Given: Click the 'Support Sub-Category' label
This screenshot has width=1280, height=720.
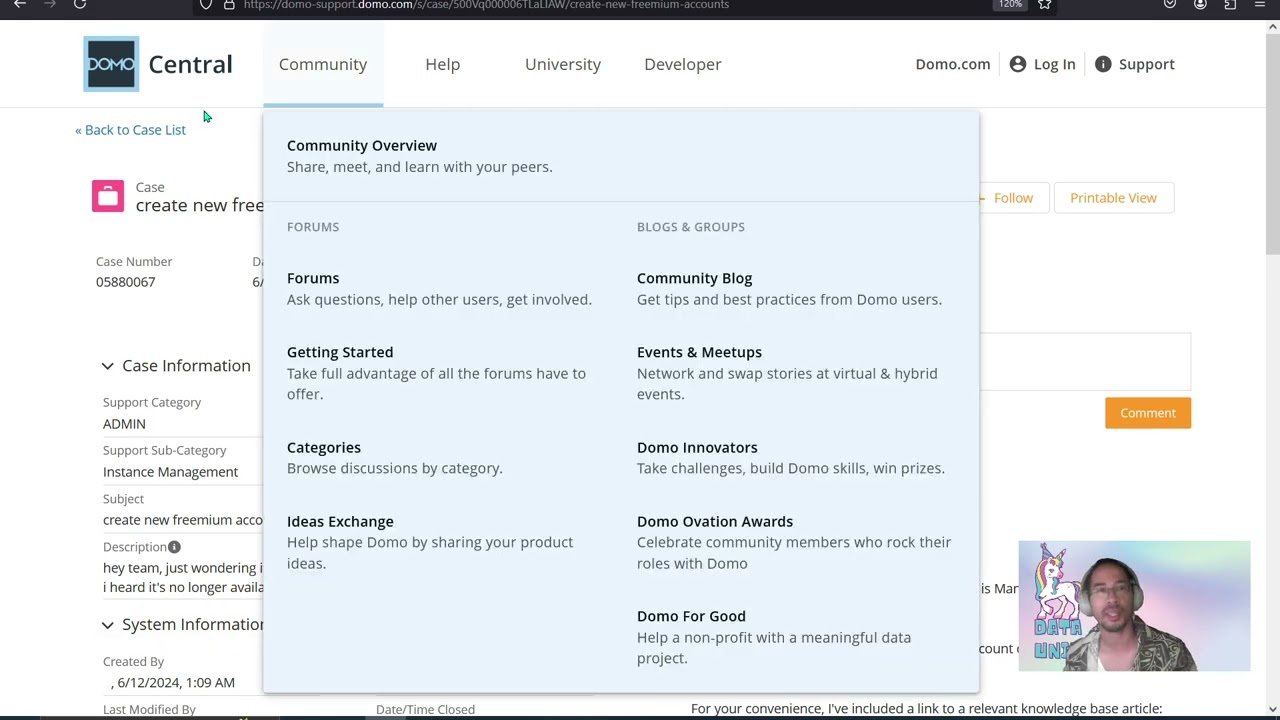Looking at the screenshot, I should coord(165,450).
